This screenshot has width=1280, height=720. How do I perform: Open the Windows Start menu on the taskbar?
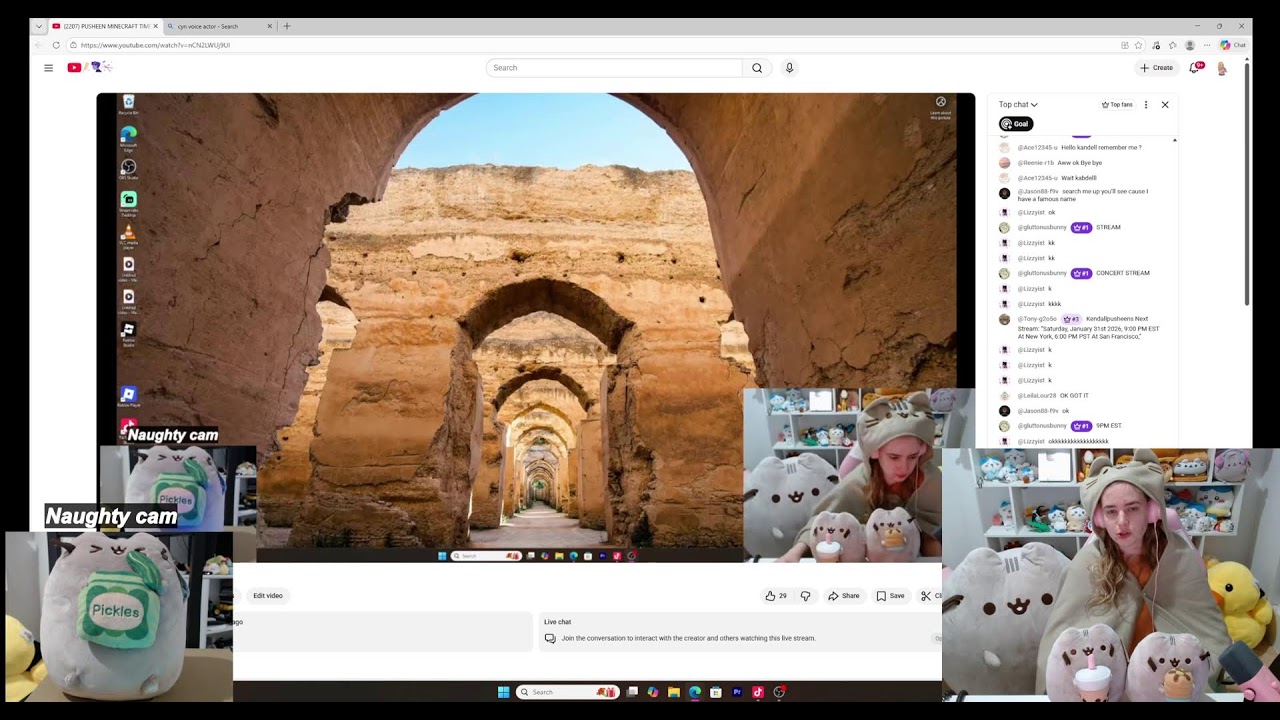pyautogui.click(x=503, y=692)
